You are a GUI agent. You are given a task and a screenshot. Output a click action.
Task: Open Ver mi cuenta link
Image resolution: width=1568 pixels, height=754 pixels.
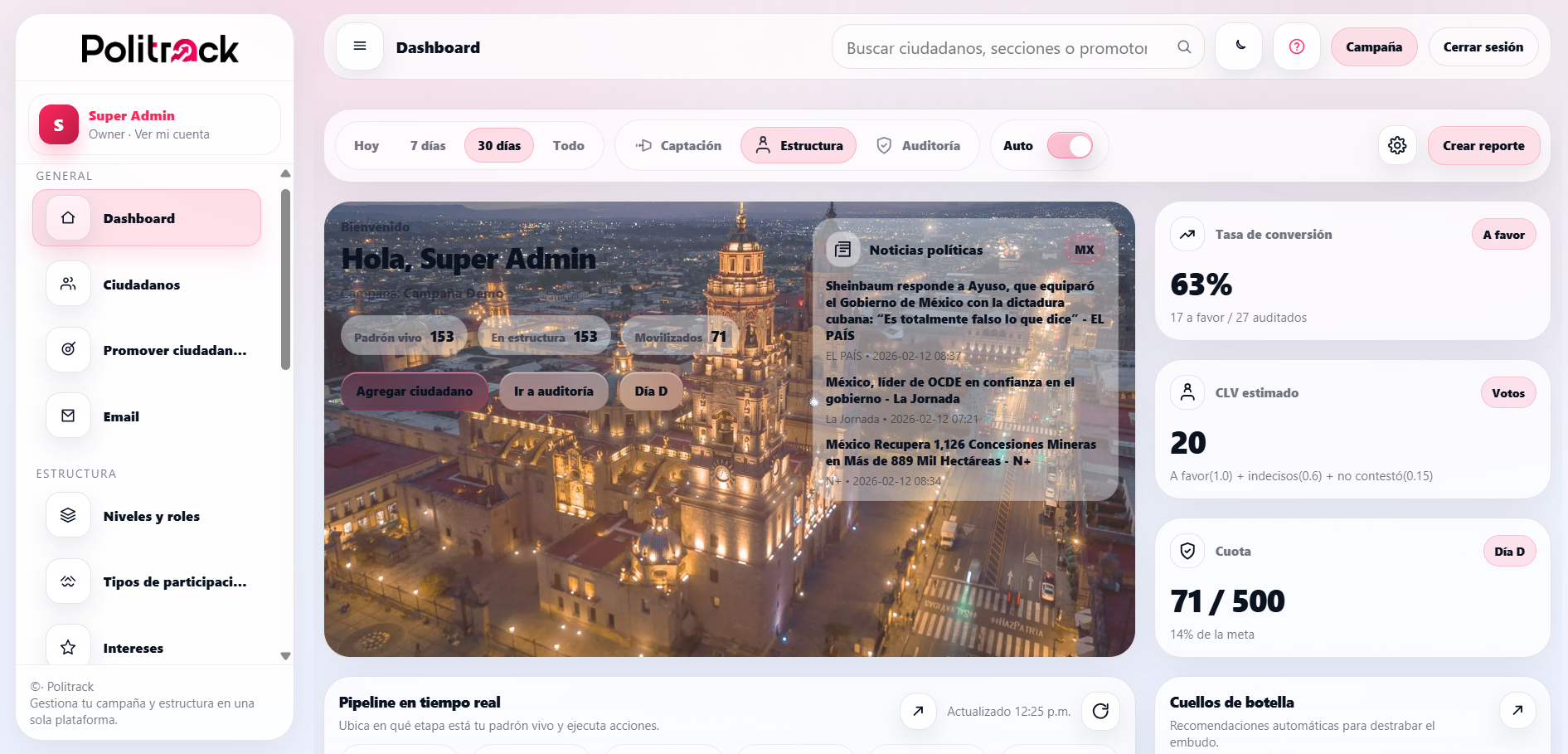172,134
